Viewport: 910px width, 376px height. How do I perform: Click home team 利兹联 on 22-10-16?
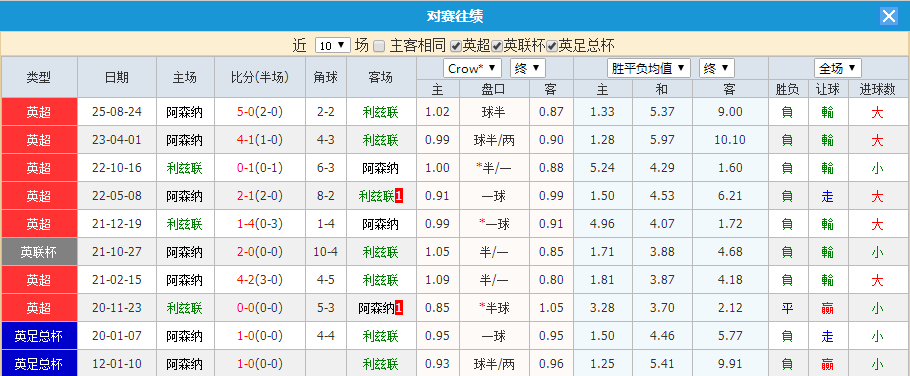pyautogui.click(x=185, y=168)
